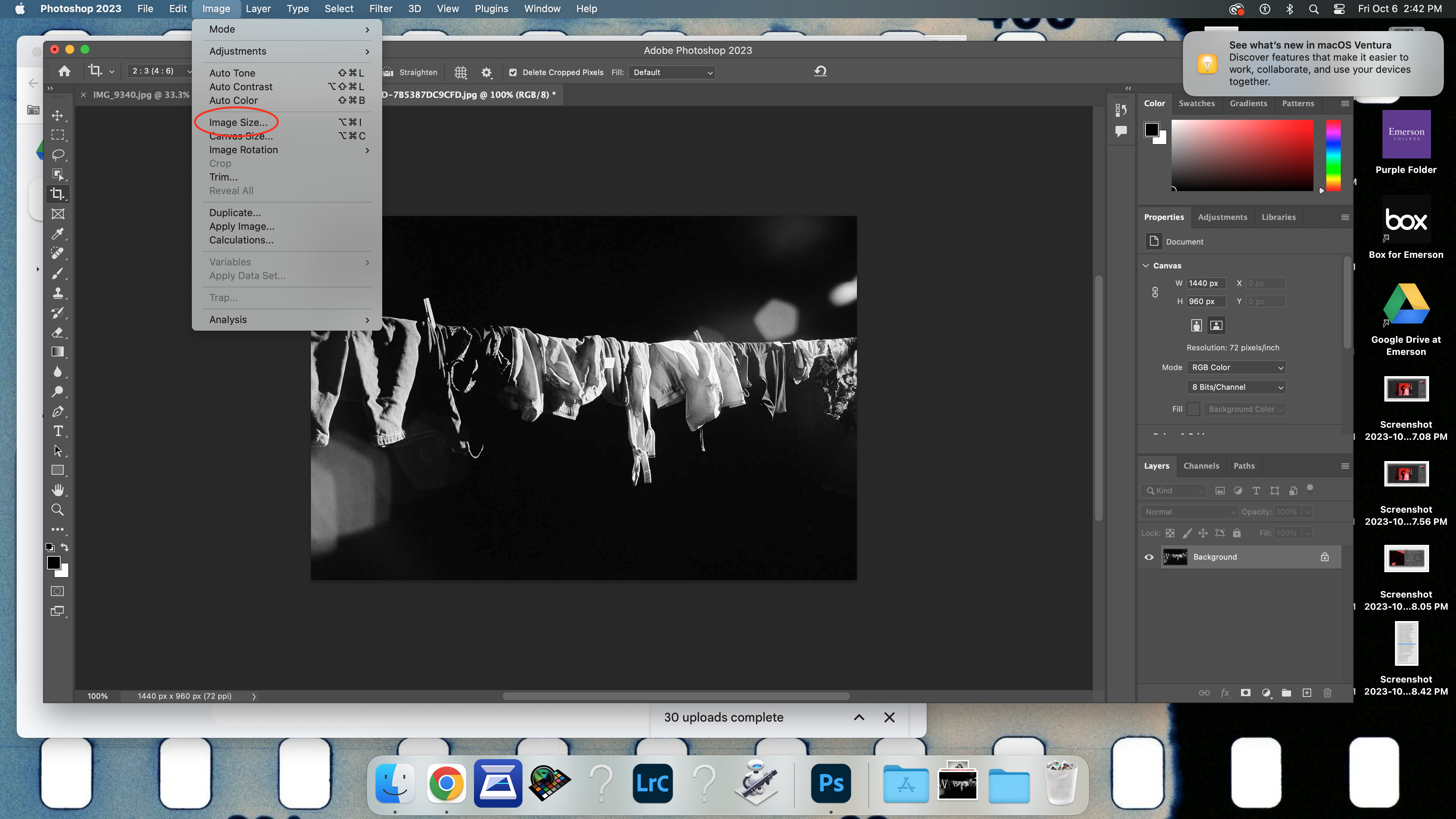Open 8 Bits/Channel dropdown
Viewport: 1456px width, 819px height.
pyautogui.click(x=1236, y=387)
